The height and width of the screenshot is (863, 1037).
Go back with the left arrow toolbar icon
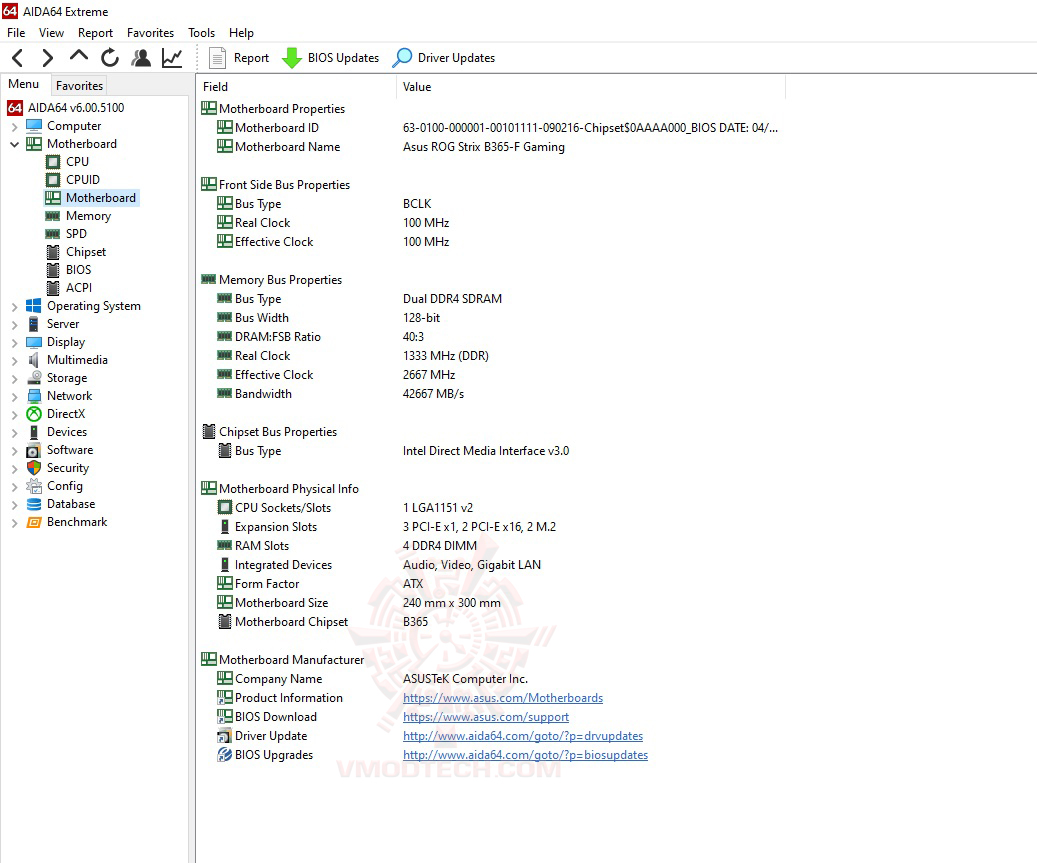click(18, 58)
